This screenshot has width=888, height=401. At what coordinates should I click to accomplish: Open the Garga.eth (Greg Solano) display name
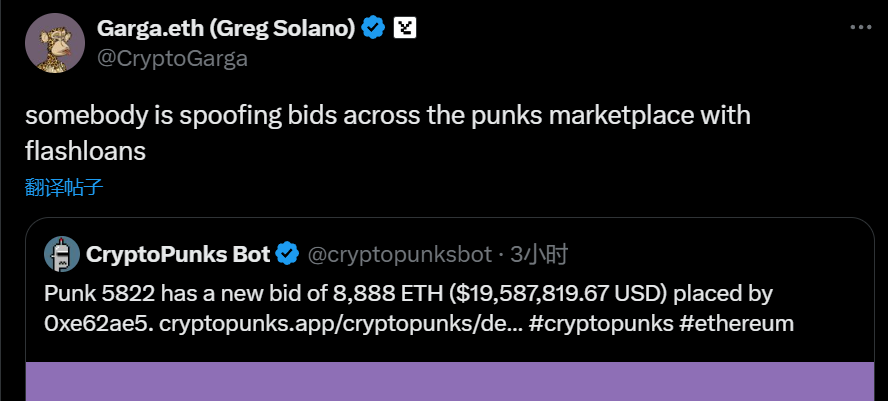227,28
